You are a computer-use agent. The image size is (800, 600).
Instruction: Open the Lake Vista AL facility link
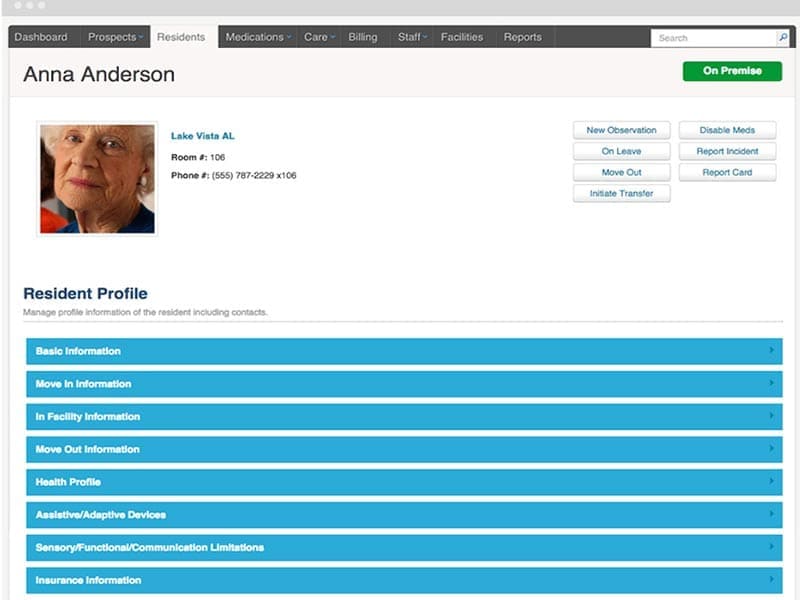point(201,134)
